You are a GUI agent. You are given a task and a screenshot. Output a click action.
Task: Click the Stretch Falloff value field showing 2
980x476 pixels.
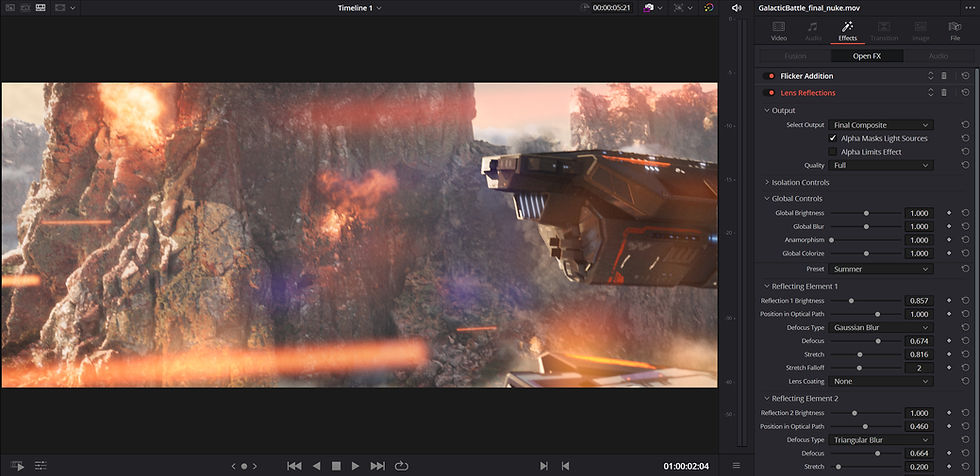919,368
